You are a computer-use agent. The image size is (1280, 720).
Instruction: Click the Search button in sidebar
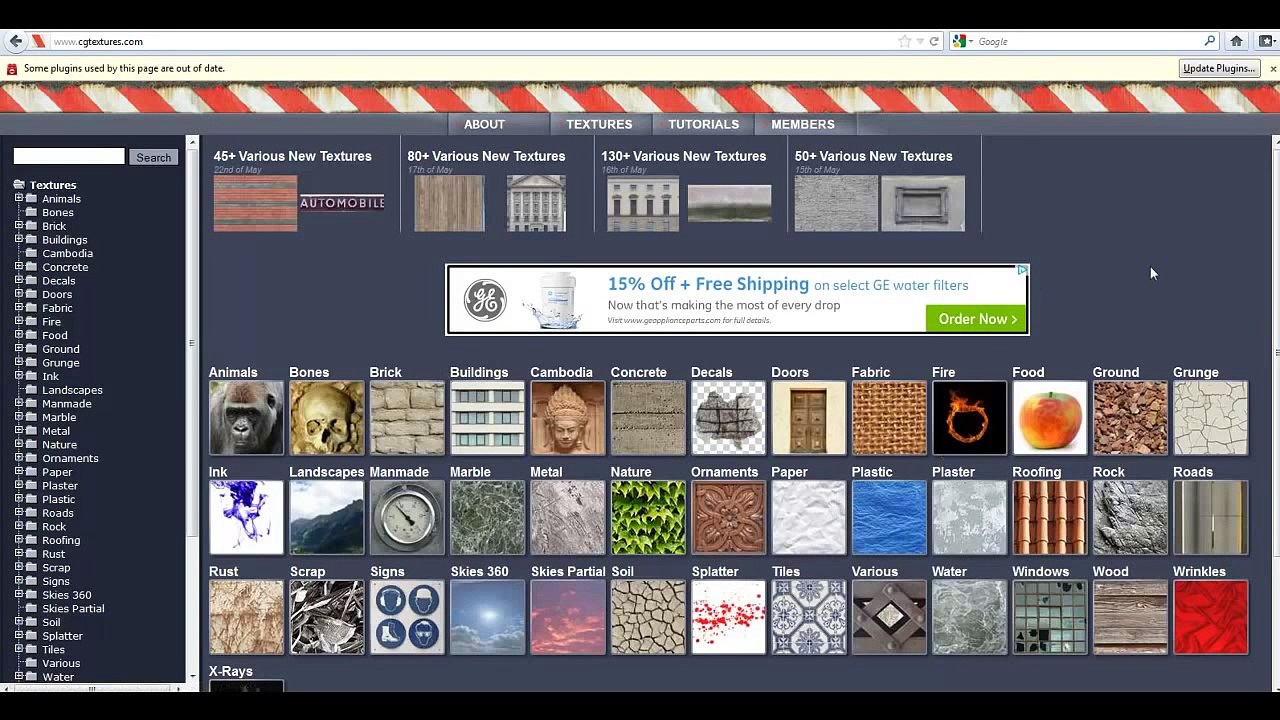153,157
